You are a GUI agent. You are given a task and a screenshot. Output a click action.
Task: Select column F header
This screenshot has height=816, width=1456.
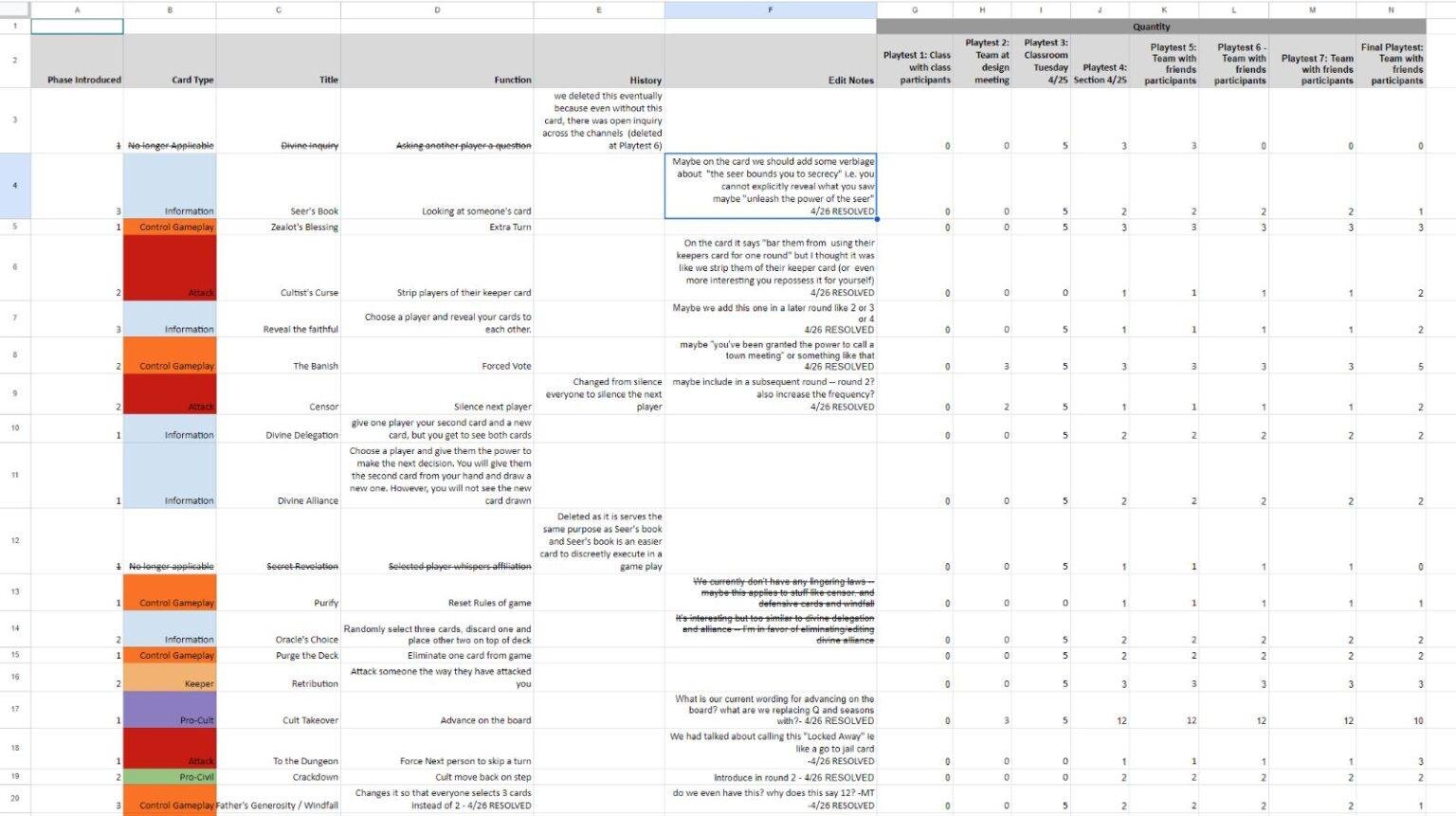pos(770,9)
